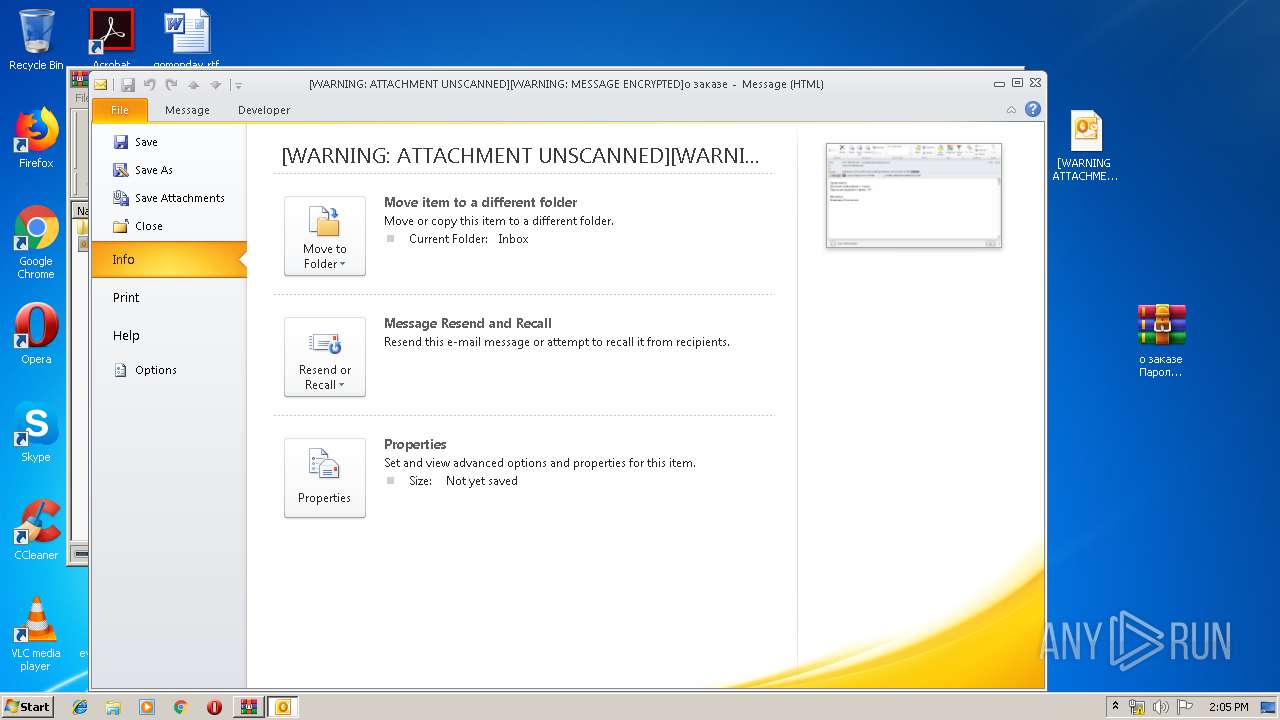Click the Windows Start button
This screenshot has height=720, width=1280.
click(28, 707)
